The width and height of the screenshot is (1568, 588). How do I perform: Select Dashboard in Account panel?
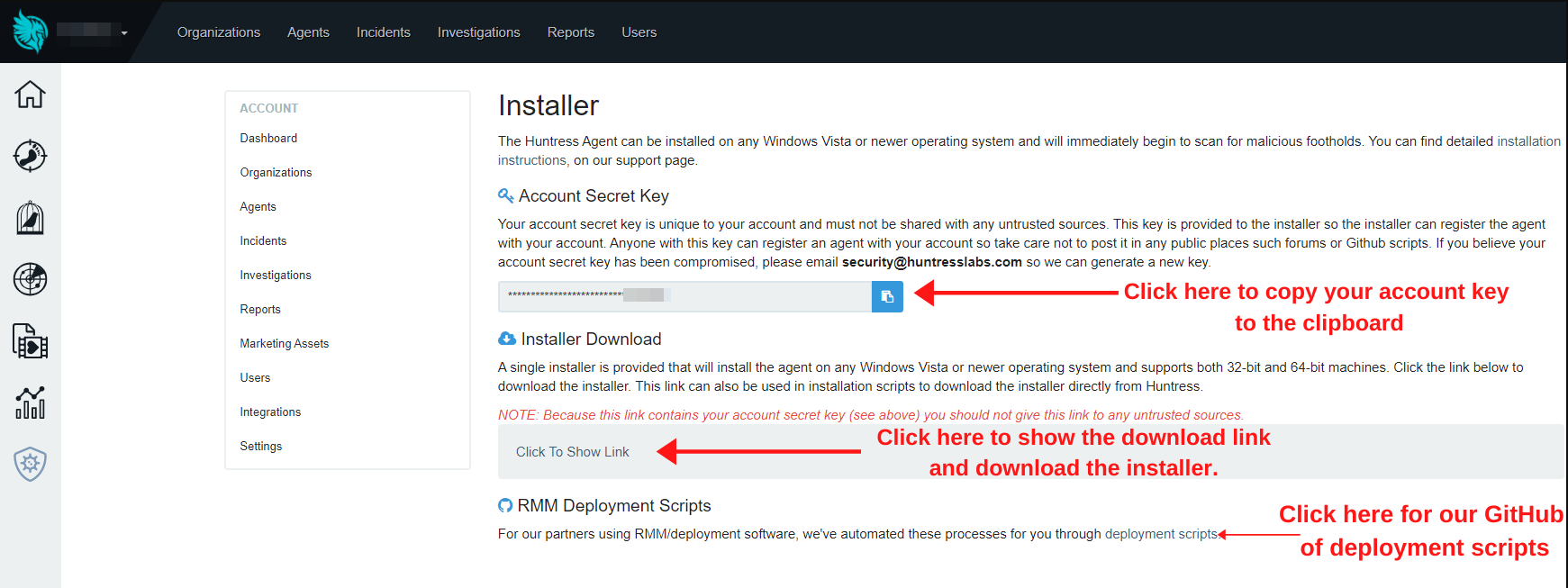[x=268, y=138]
